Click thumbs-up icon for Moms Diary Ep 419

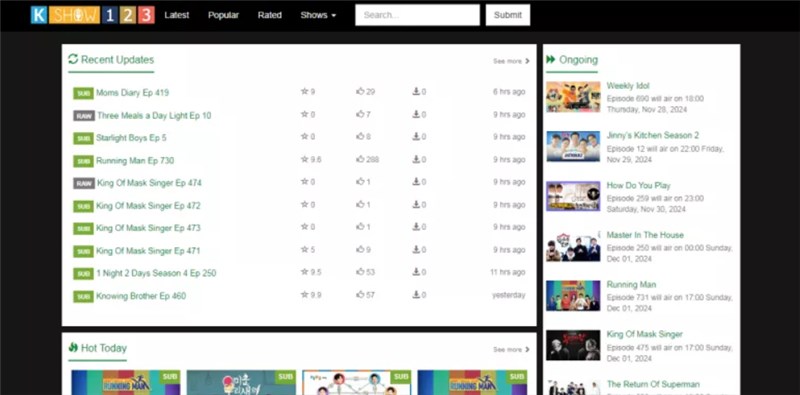tap(360, 91)
